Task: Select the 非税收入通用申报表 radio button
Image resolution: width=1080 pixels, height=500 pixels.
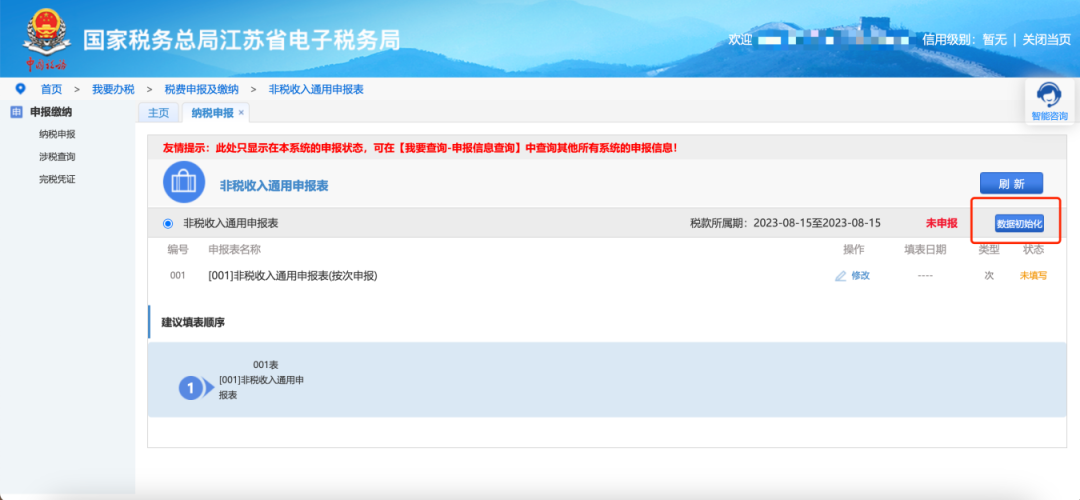Action: pos(168,224)
